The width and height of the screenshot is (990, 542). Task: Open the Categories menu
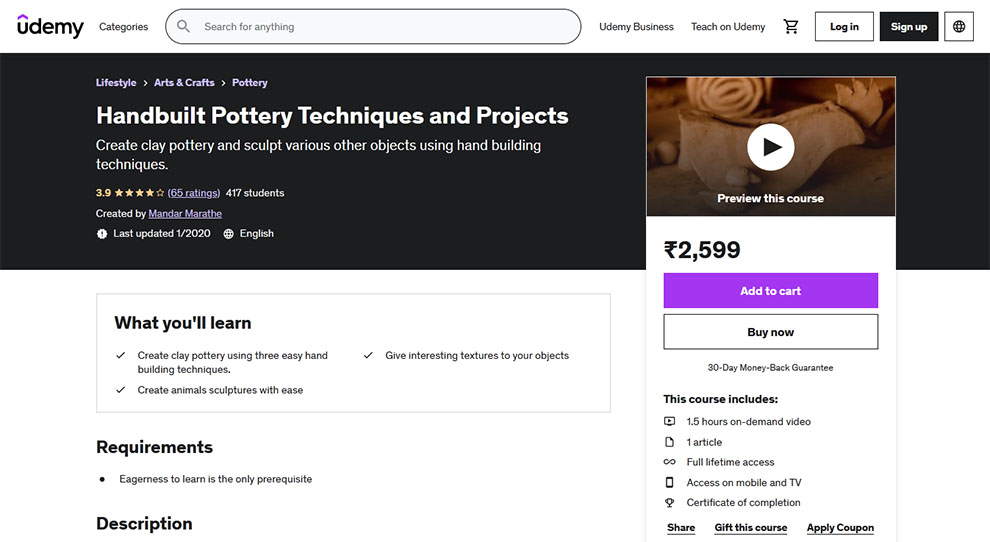pos(123,27)
